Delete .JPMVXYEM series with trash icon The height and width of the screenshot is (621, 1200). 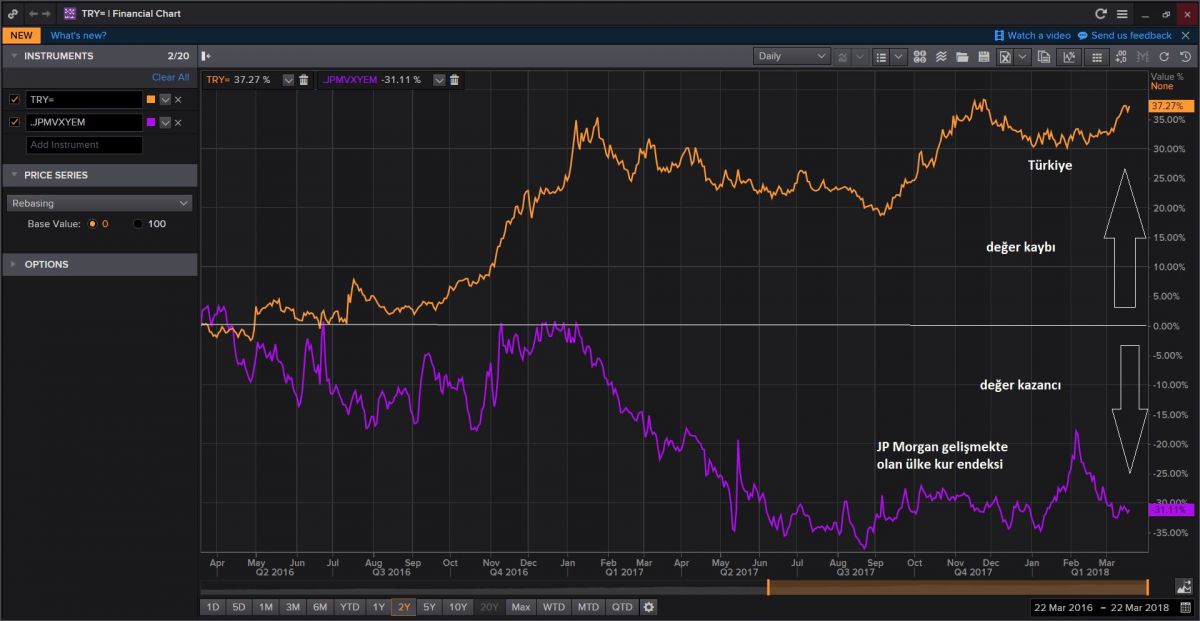point(453,79)
